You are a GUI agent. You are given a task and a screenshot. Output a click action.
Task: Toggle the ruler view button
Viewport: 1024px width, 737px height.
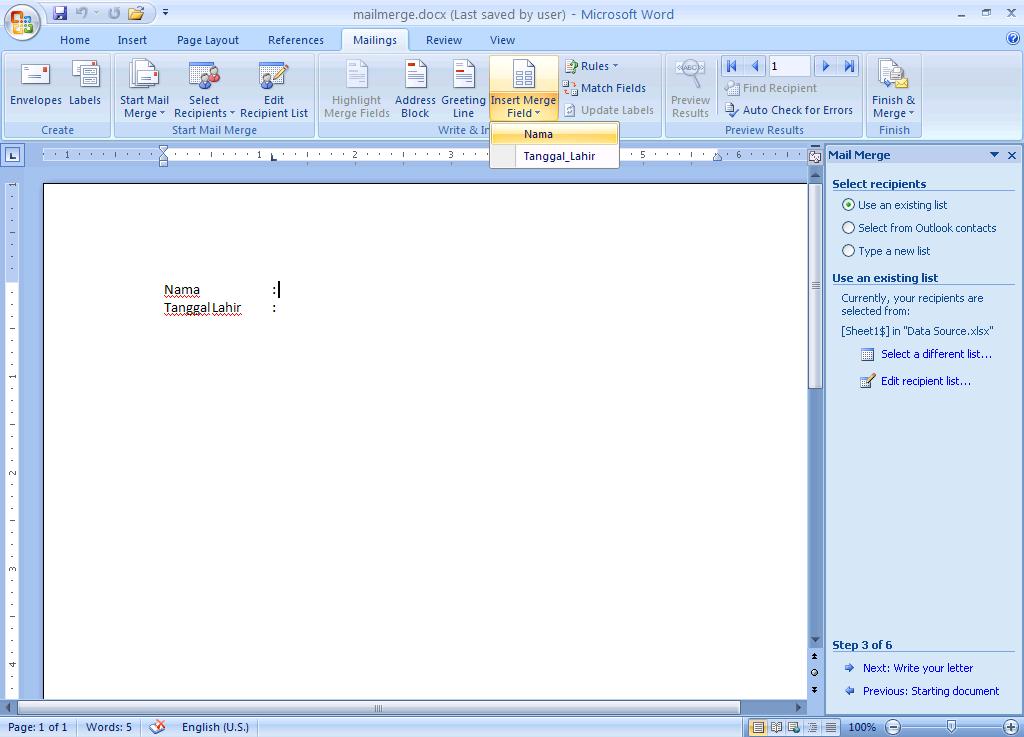[x=815, y=156]
